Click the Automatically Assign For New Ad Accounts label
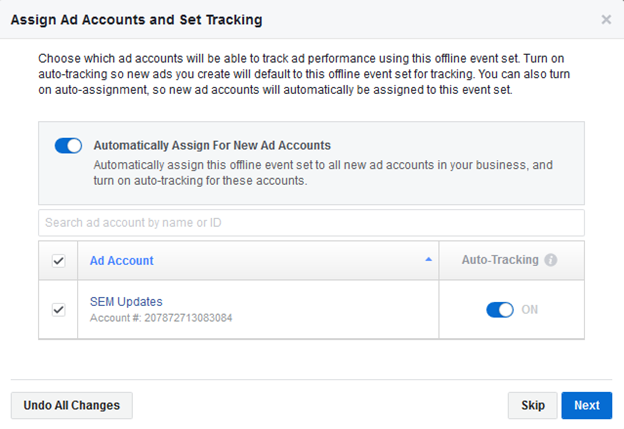The height and width of the screenshot is (429, 624). pyautogui.click(x=211, y=145)
